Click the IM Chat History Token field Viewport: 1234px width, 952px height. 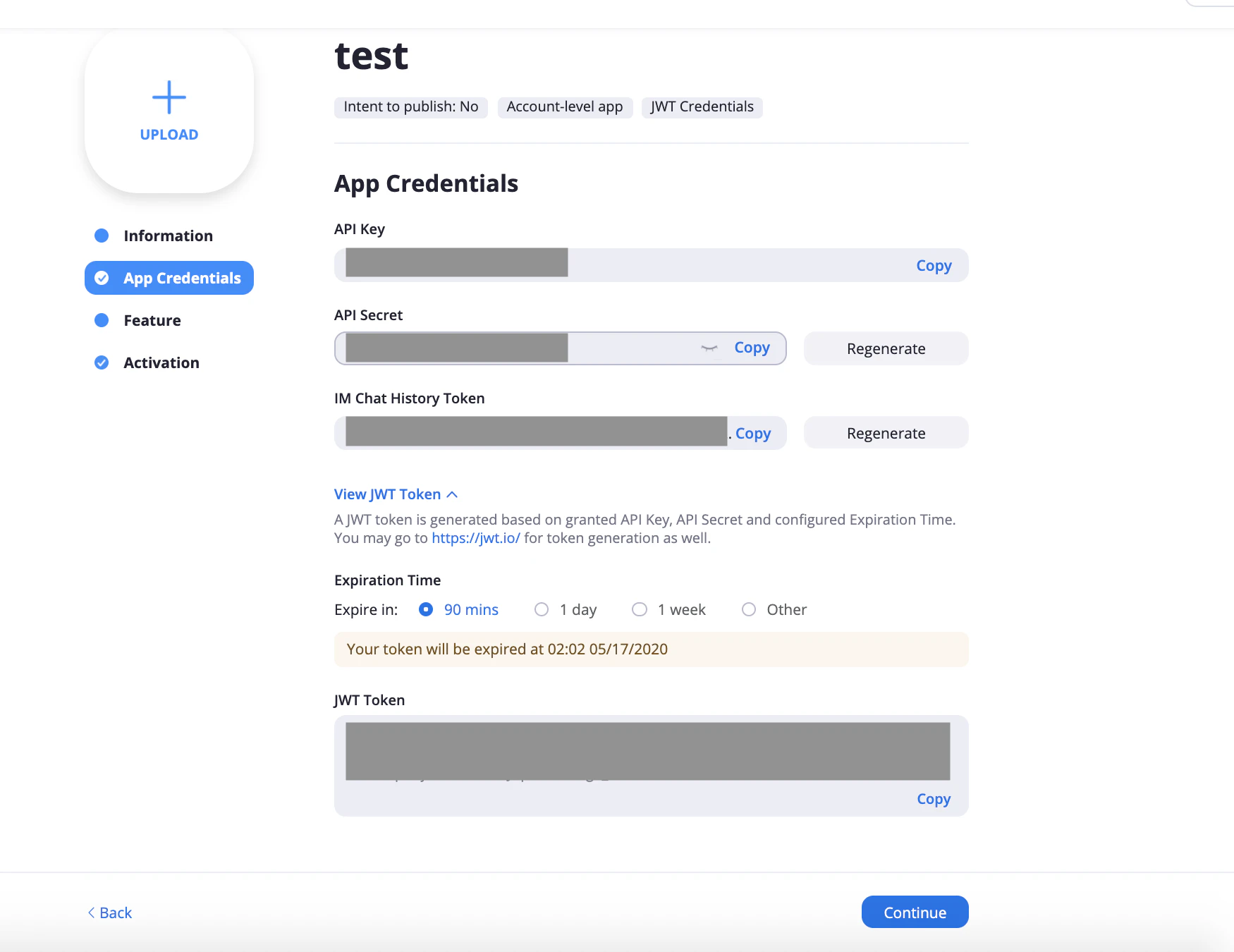[x=561, y=433]
